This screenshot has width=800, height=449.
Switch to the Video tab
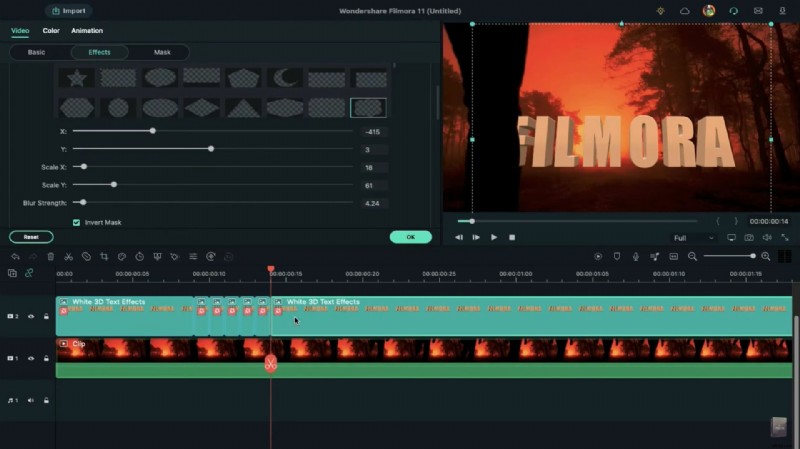click(20, 31)
